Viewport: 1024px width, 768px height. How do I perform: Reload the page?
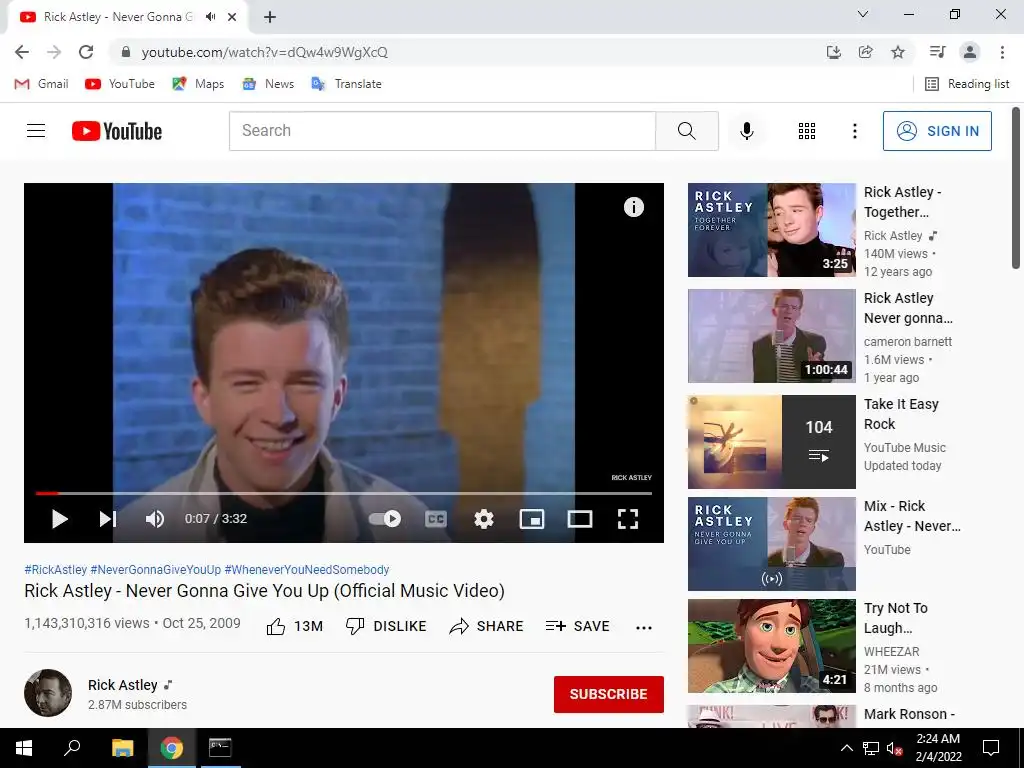coord(86,52)
